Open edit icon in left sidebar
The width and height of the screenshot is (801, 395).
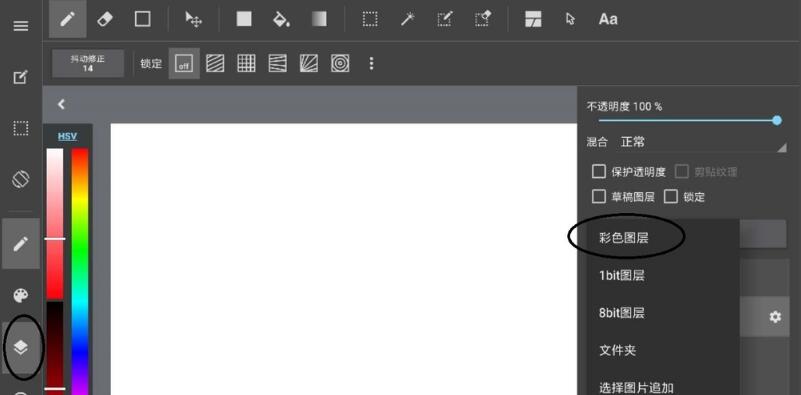pyautogui.click(x=20, y=78)
